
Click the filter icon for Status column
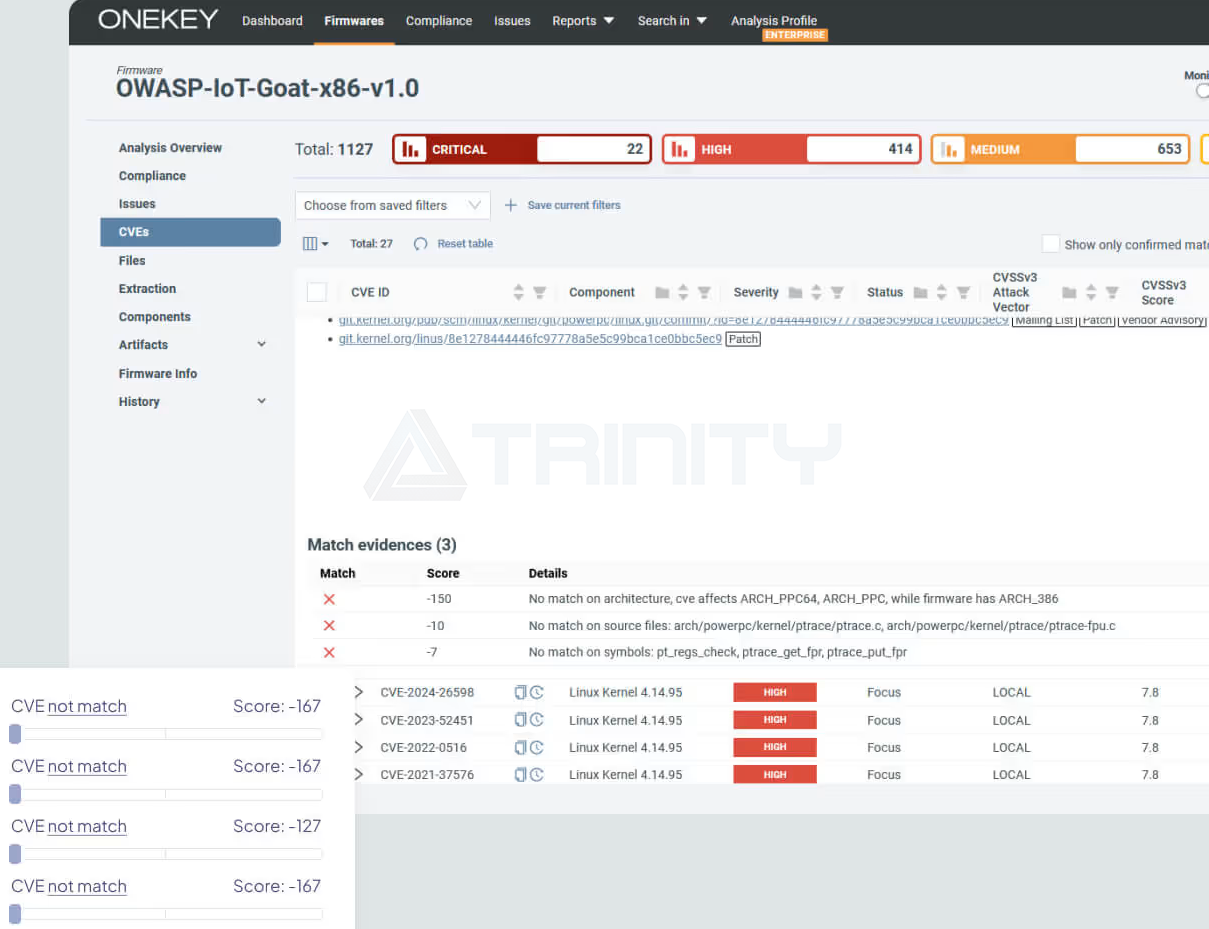coord(963,293)
